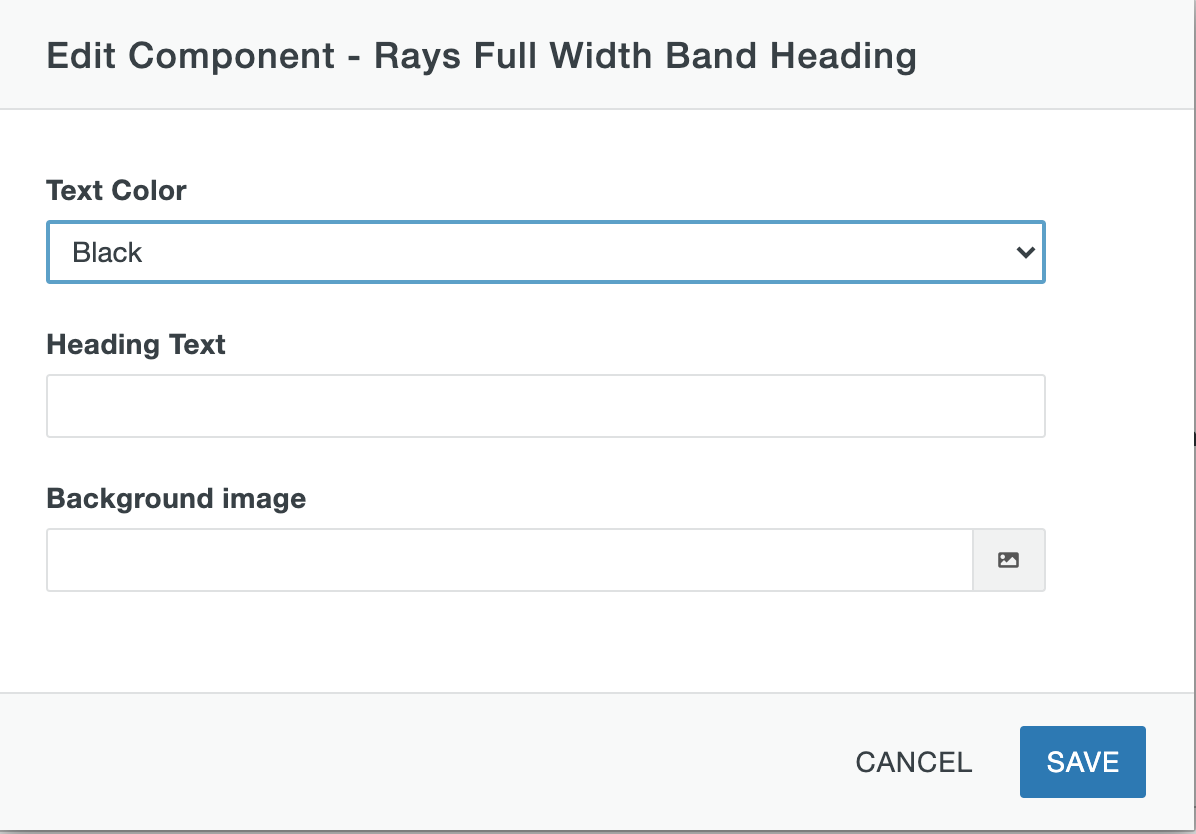Dismiss the dialog using CANCEL
Viewport: 1196px width, 834px height.
(x=912, y=761)
